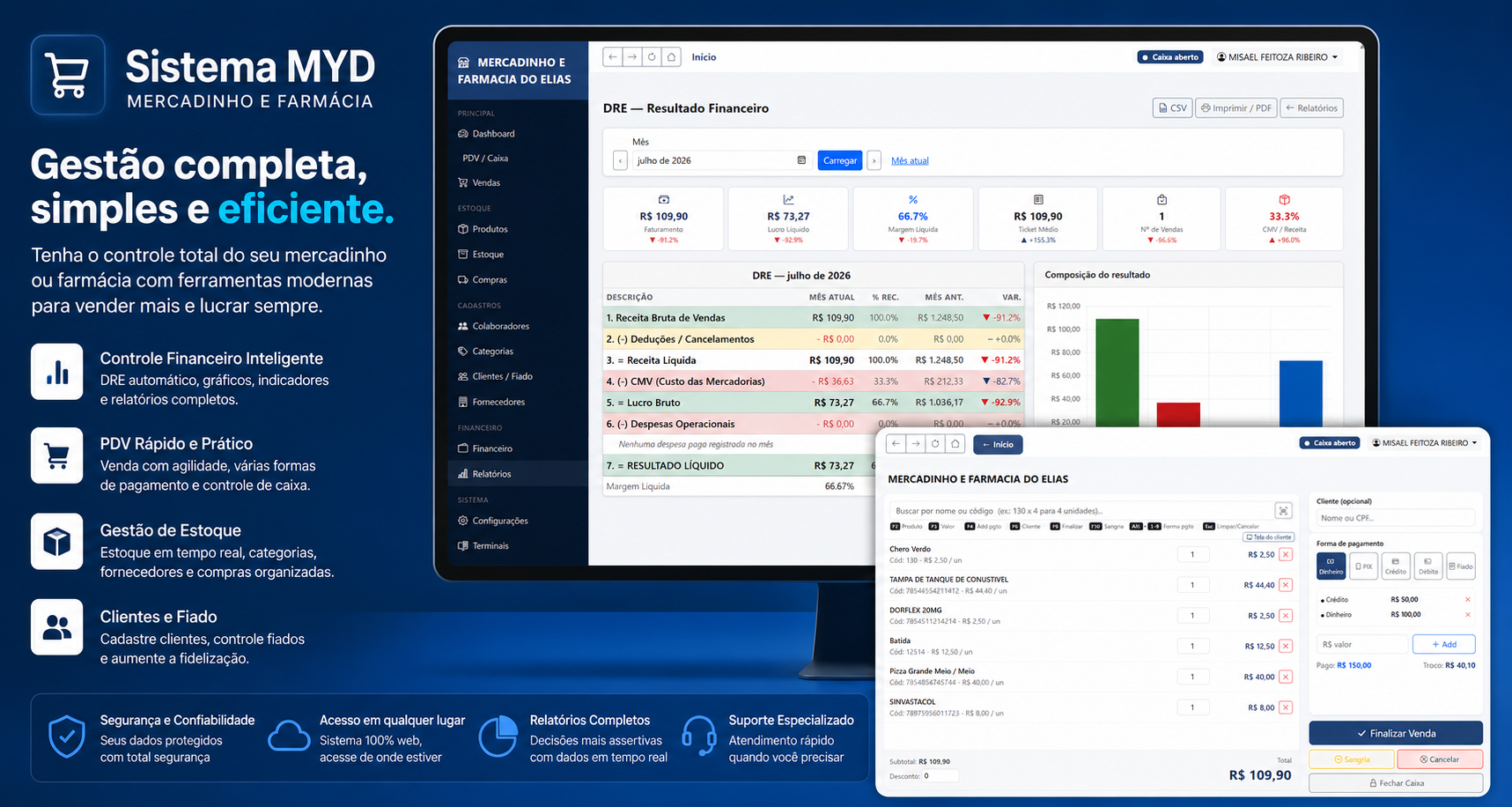Go to next month with right chevron
This screenshot has width=1512, height=807.
pyautogui.click(x=874, y=160)
